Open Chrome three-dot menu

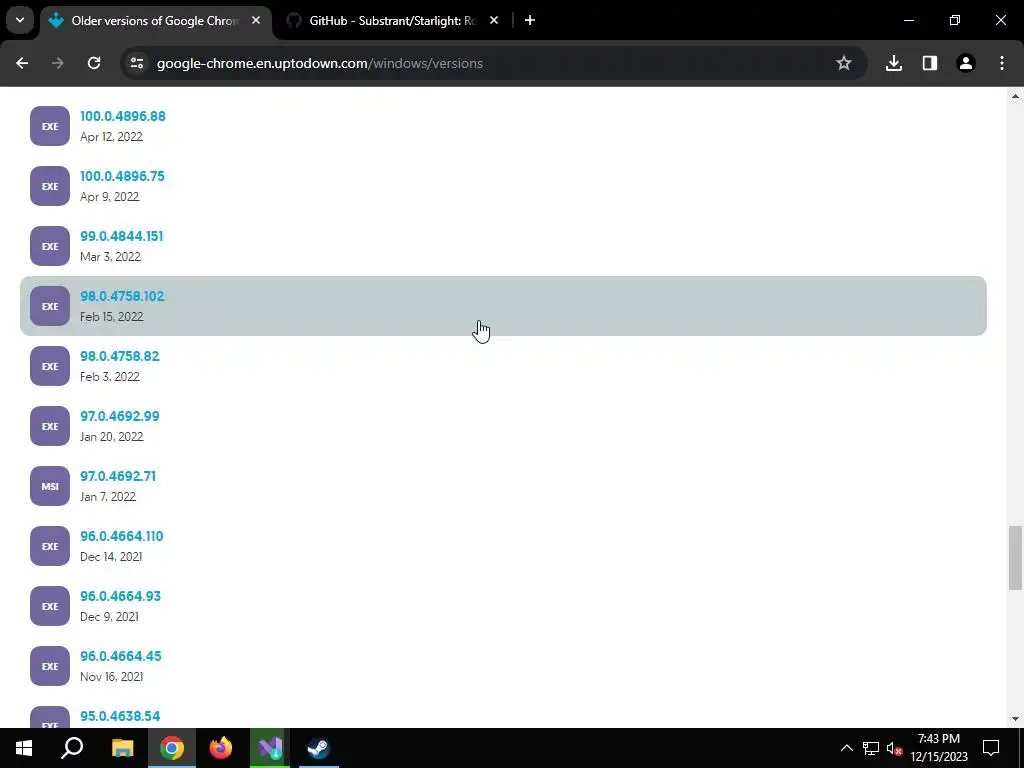coord(1002,63)
